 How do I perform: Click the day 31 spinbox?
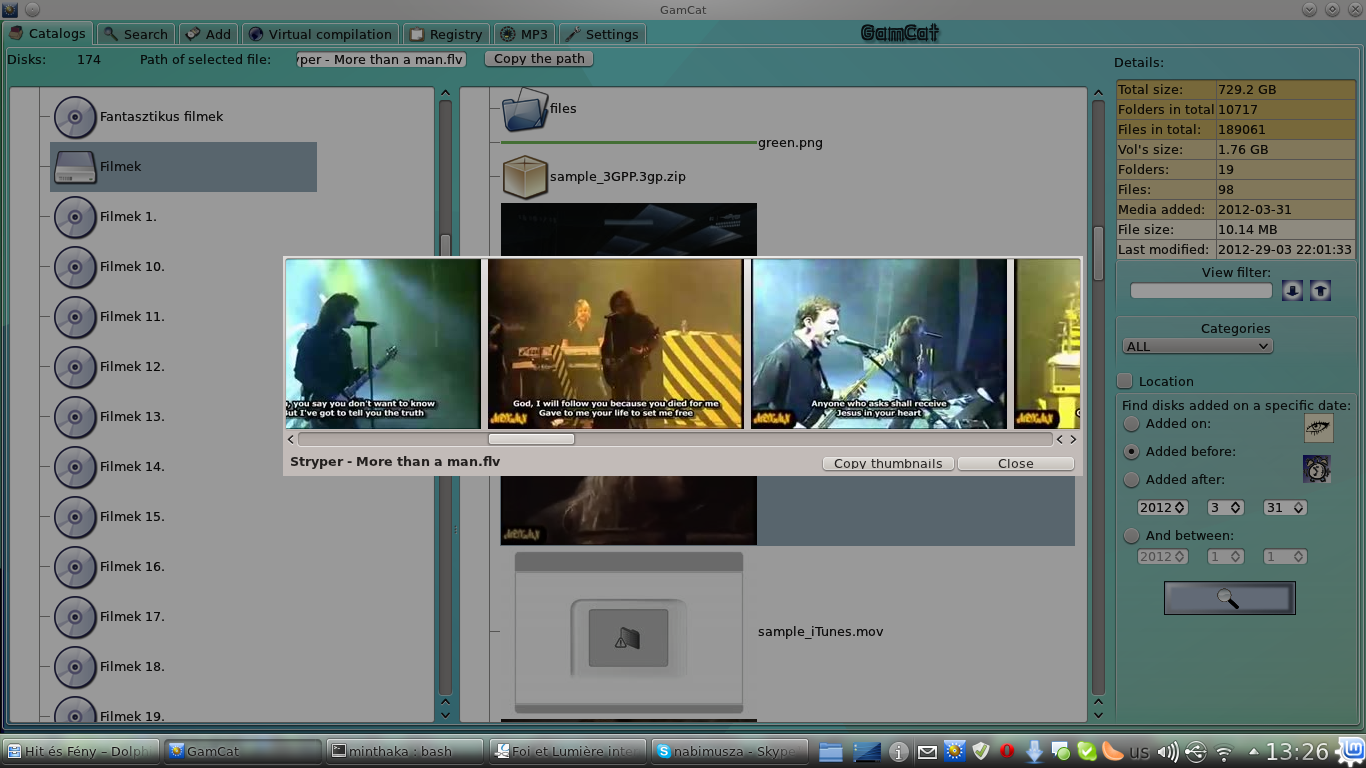[x=1285, y=508]
